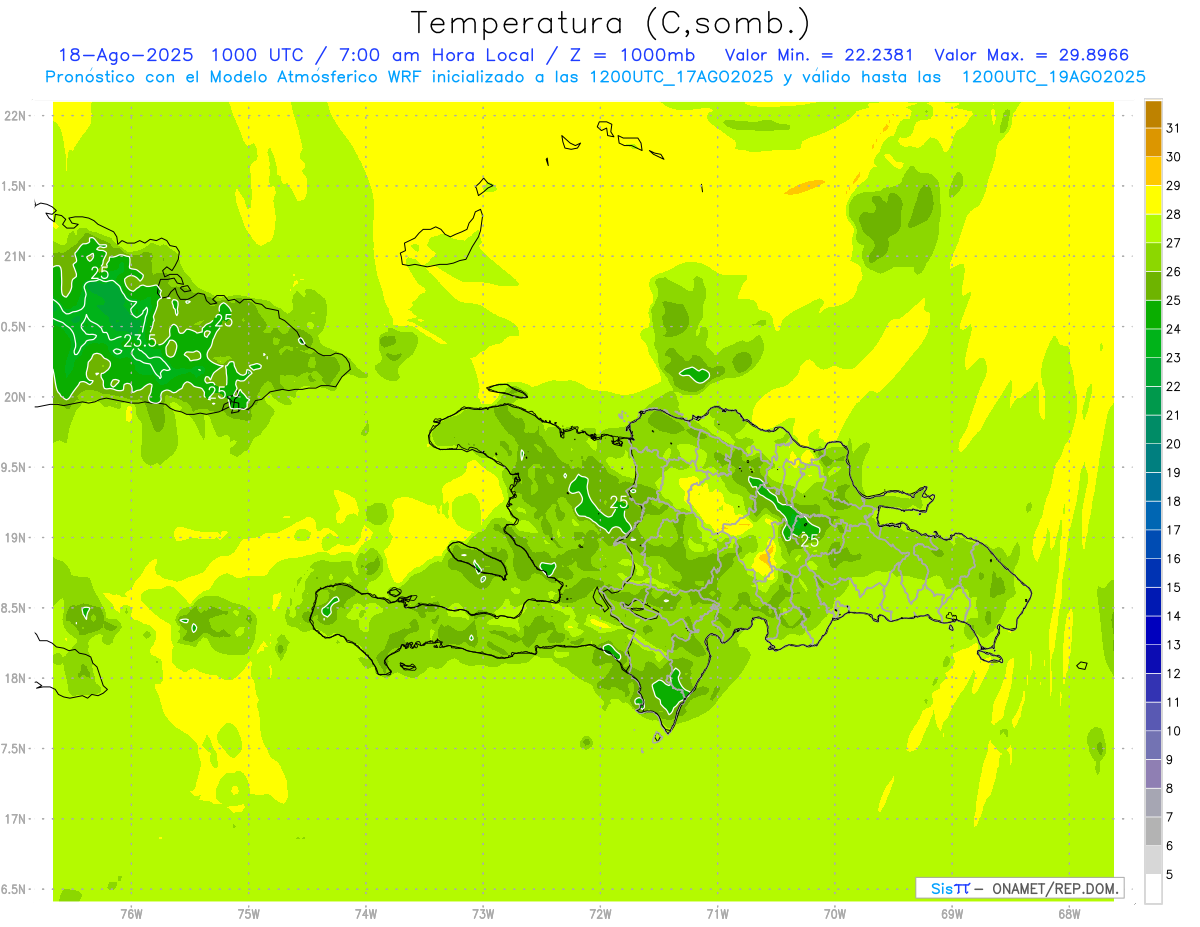Click the '19N' latitude axis label

tap(15, 538)
